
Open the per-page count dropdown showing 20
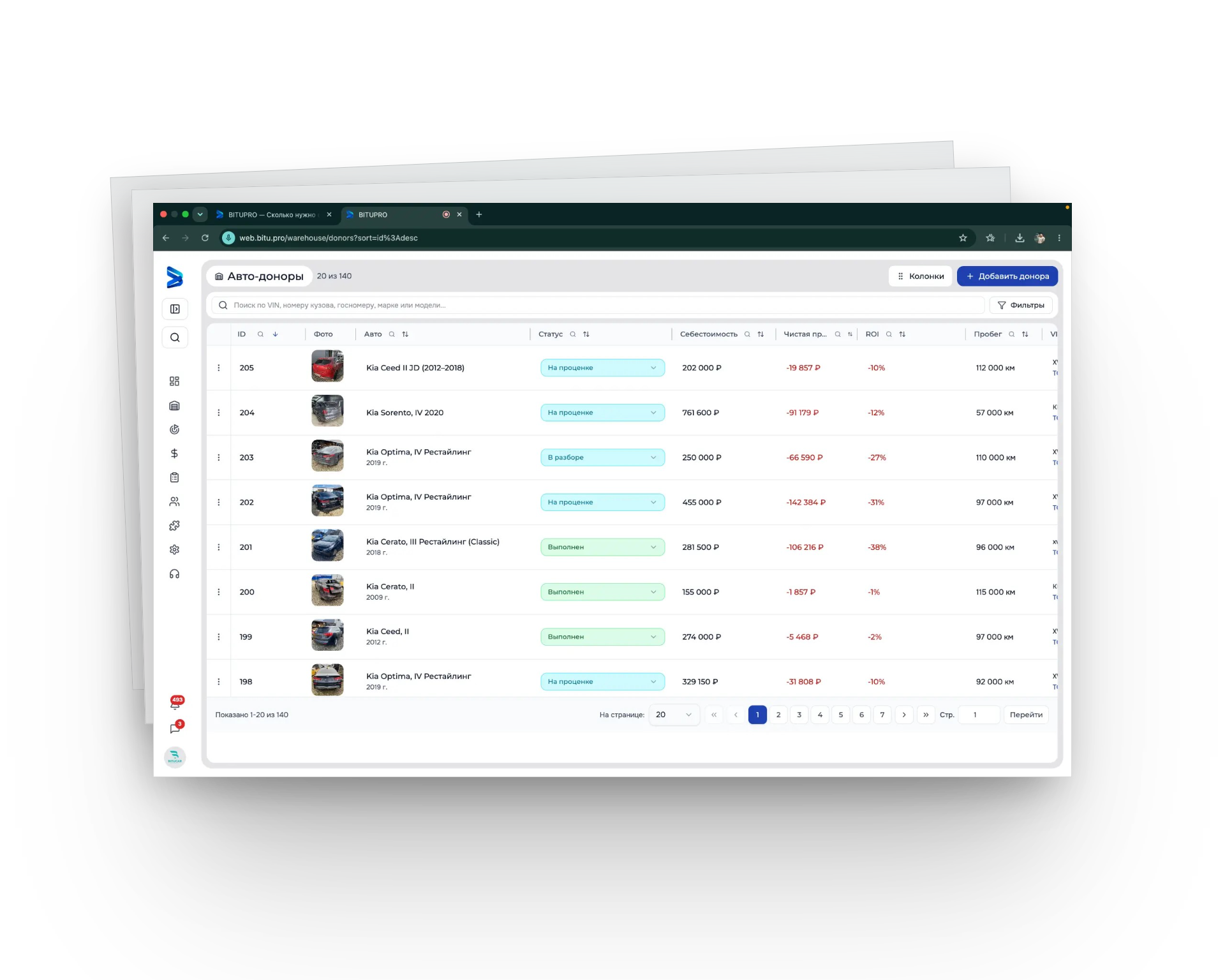tap(674, 715)
